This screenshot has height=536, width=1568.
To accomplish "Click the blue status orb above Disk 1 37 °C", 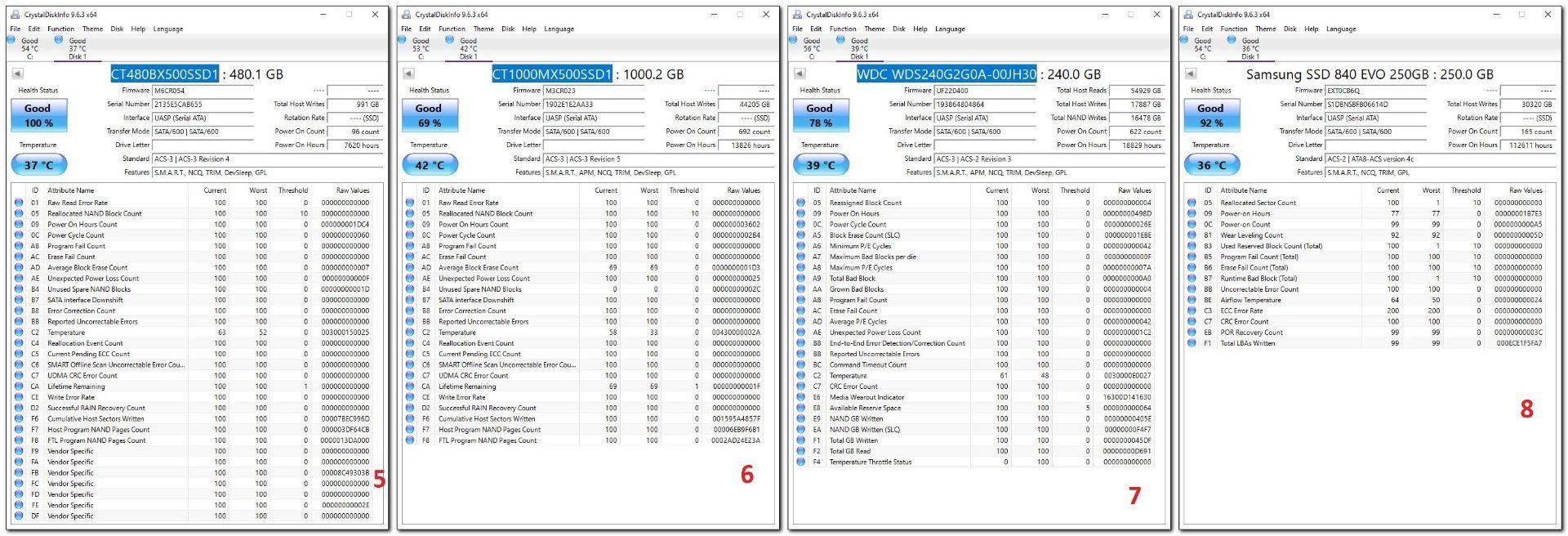I will (x=59, y=38).
